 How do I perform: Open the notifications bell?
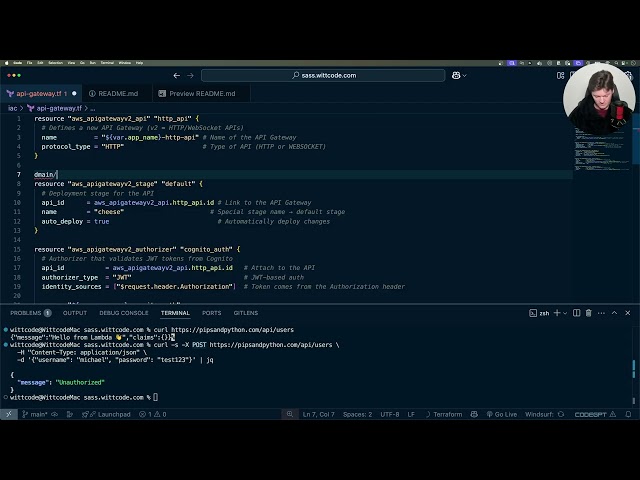(x=628, y=414)
